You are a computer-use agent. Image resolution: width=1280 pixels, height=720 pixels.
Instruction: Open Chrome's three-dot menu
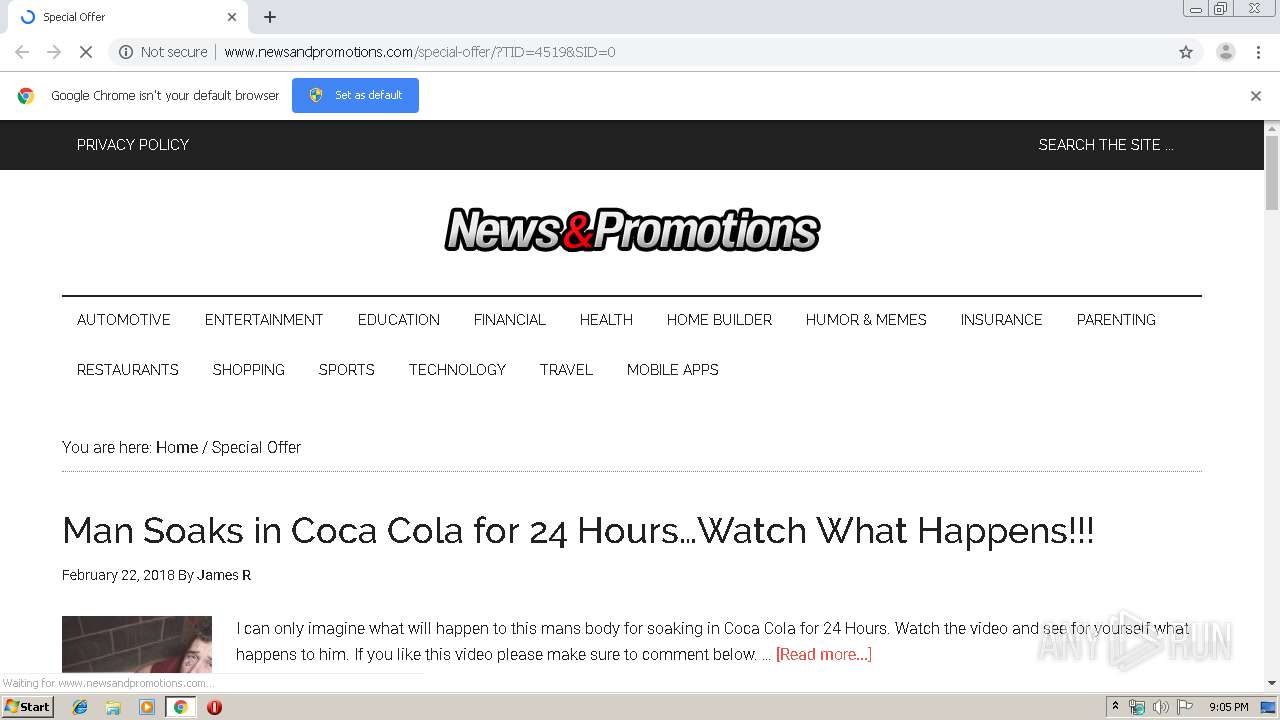1258,52
